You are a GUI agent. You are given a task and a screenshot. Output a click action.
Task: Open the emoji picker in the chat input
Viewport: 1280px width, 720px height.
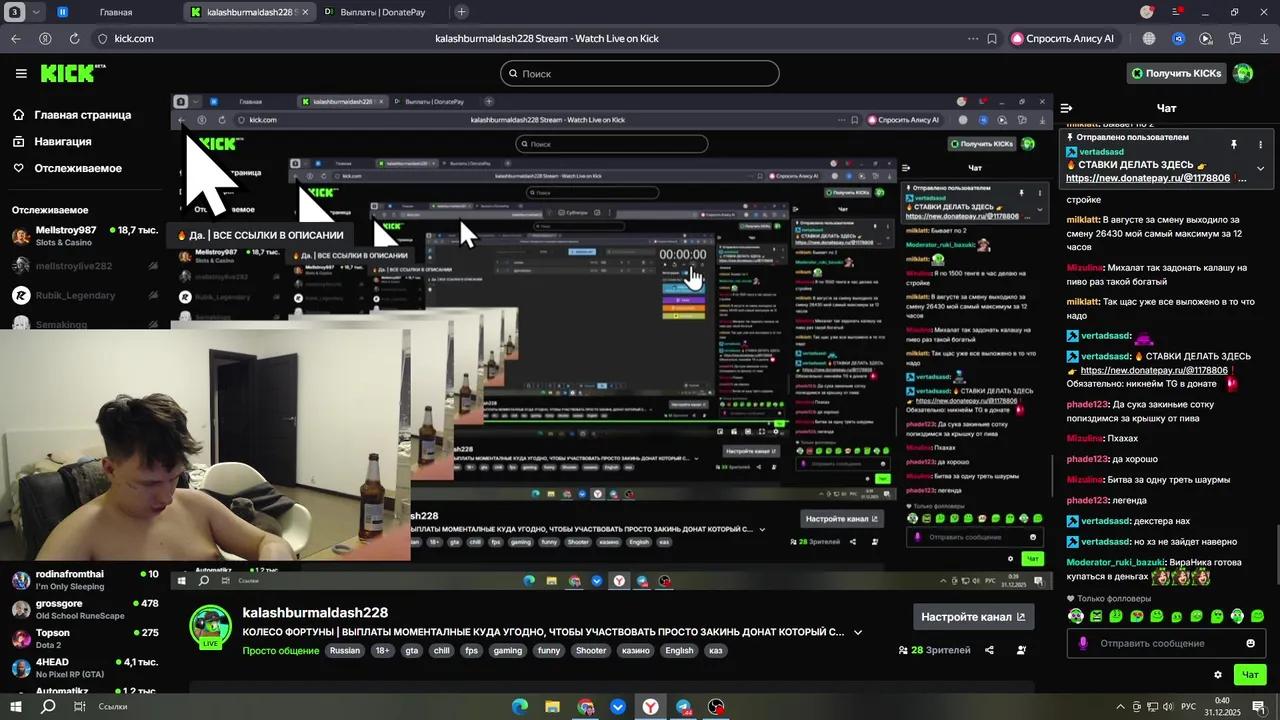tap(1250, 643)
